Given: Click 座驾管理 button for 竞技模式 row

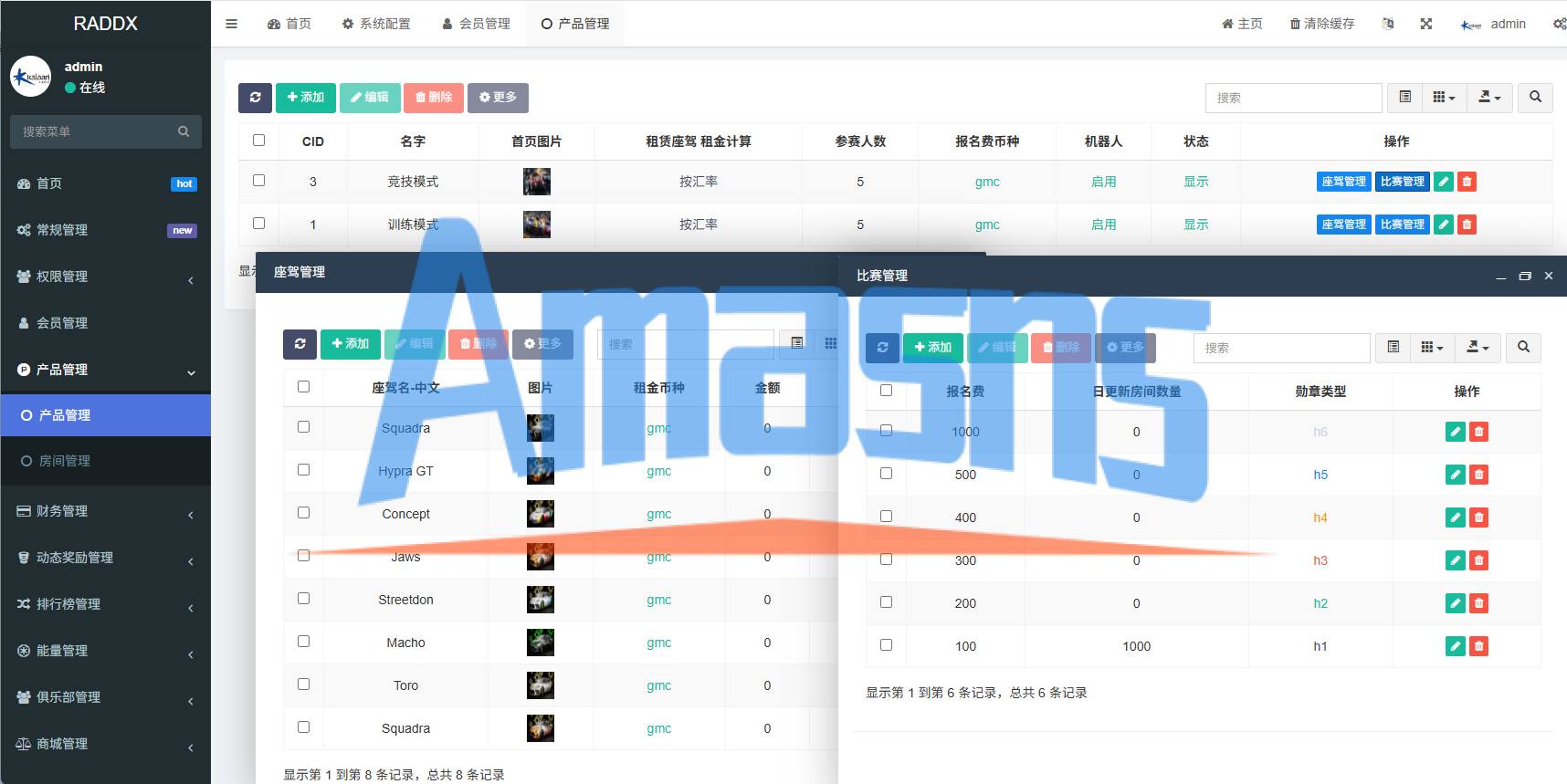Looking at the screenshot, I should click(1344, 182).
